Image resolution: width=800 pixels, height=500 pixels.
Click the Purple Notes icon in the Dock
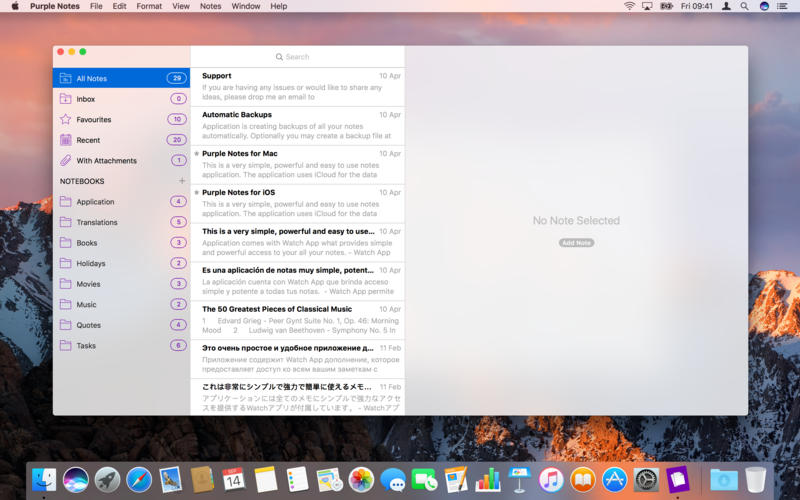(678, 480)
